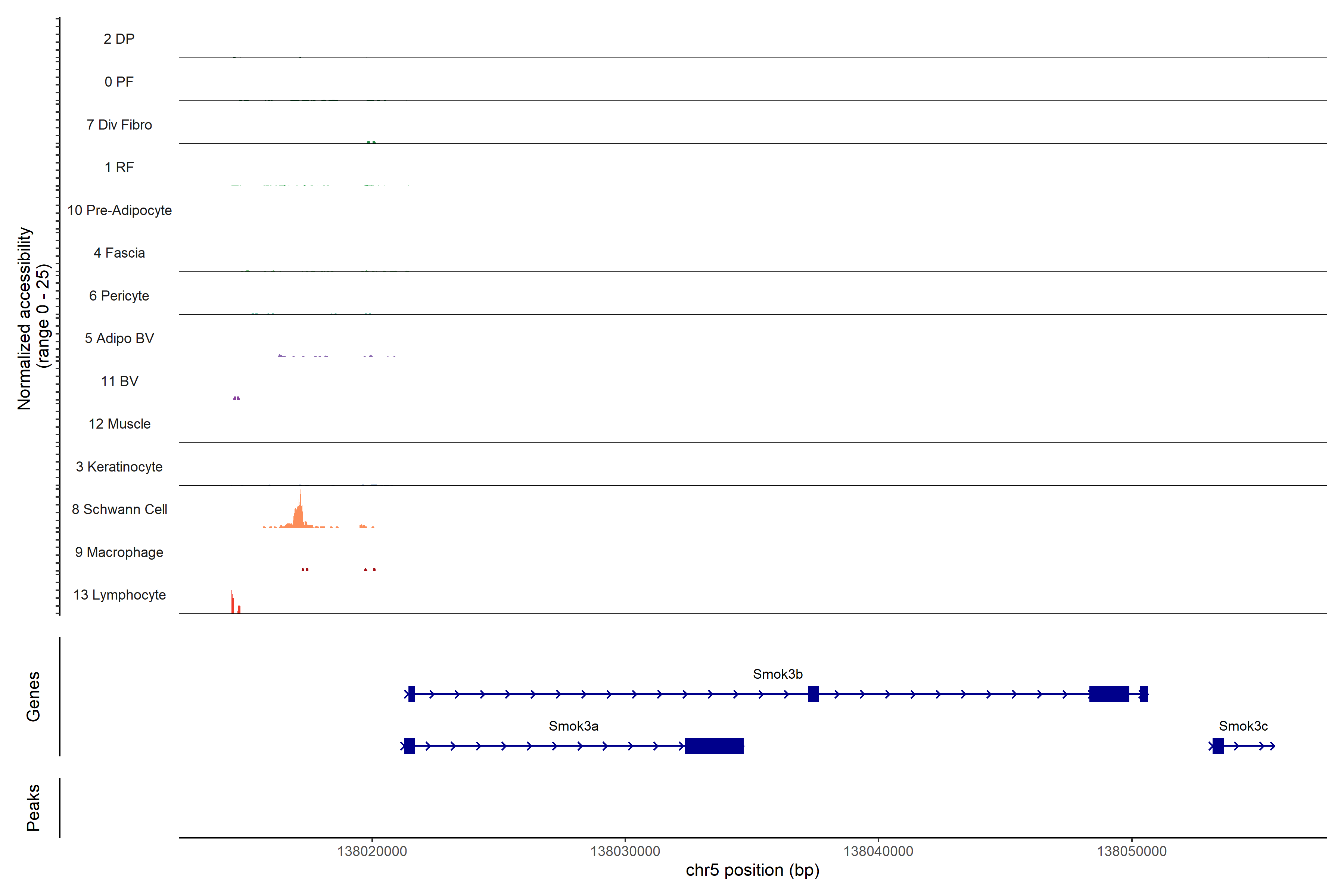Click the chr5 position (bp) axis title
The width and height of the screenshot is (1344, 896).
point(752,870)
